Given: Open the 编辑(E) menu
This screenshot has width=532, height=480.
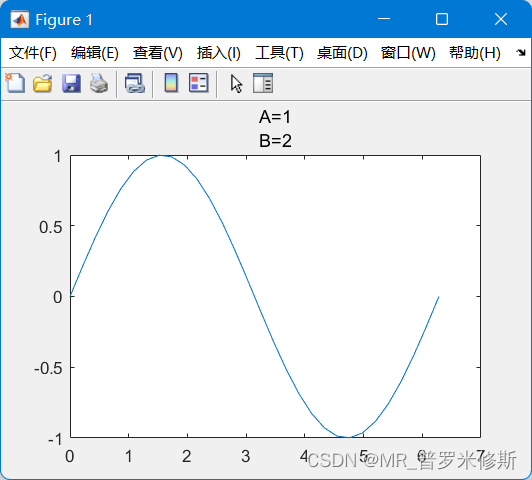Looking at the screenshot, I should [x=95, y=53].
